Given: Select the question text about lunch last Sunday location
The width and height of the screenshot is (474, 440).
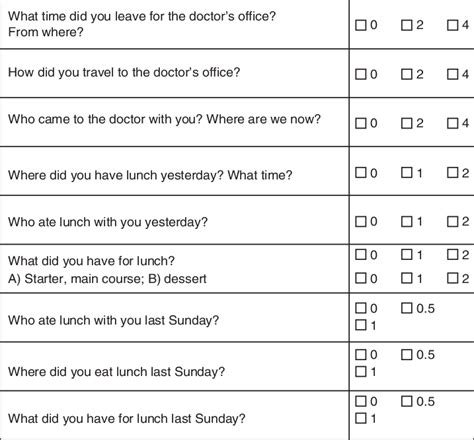Looking at the screenshot, I should point(116,372).
